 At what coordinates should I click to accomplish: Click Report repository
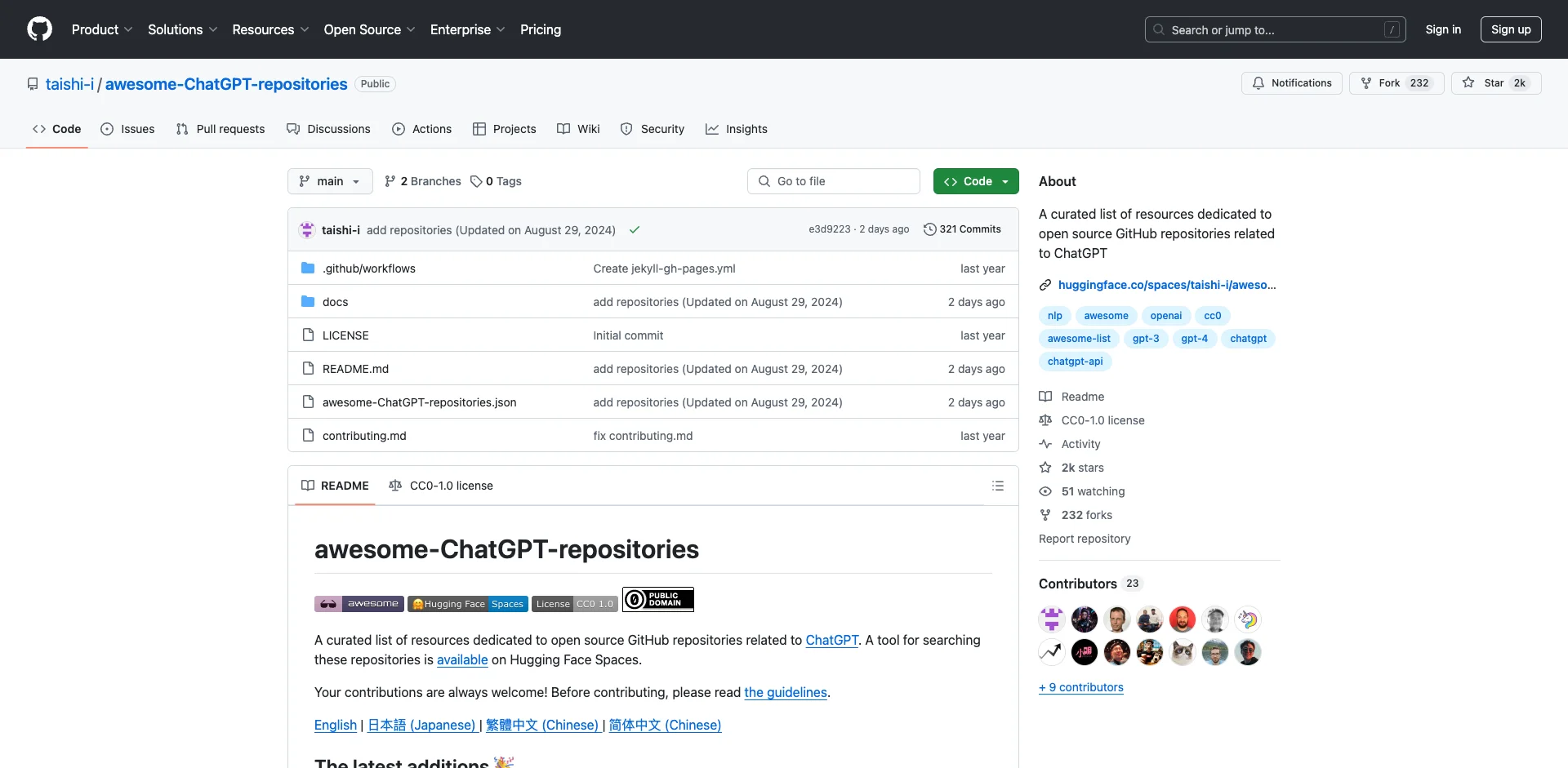tap(1085, 539)
